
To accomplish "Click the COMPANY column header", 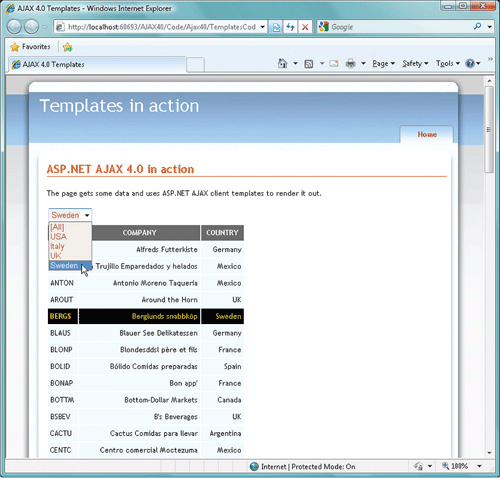I will (139, 233).
